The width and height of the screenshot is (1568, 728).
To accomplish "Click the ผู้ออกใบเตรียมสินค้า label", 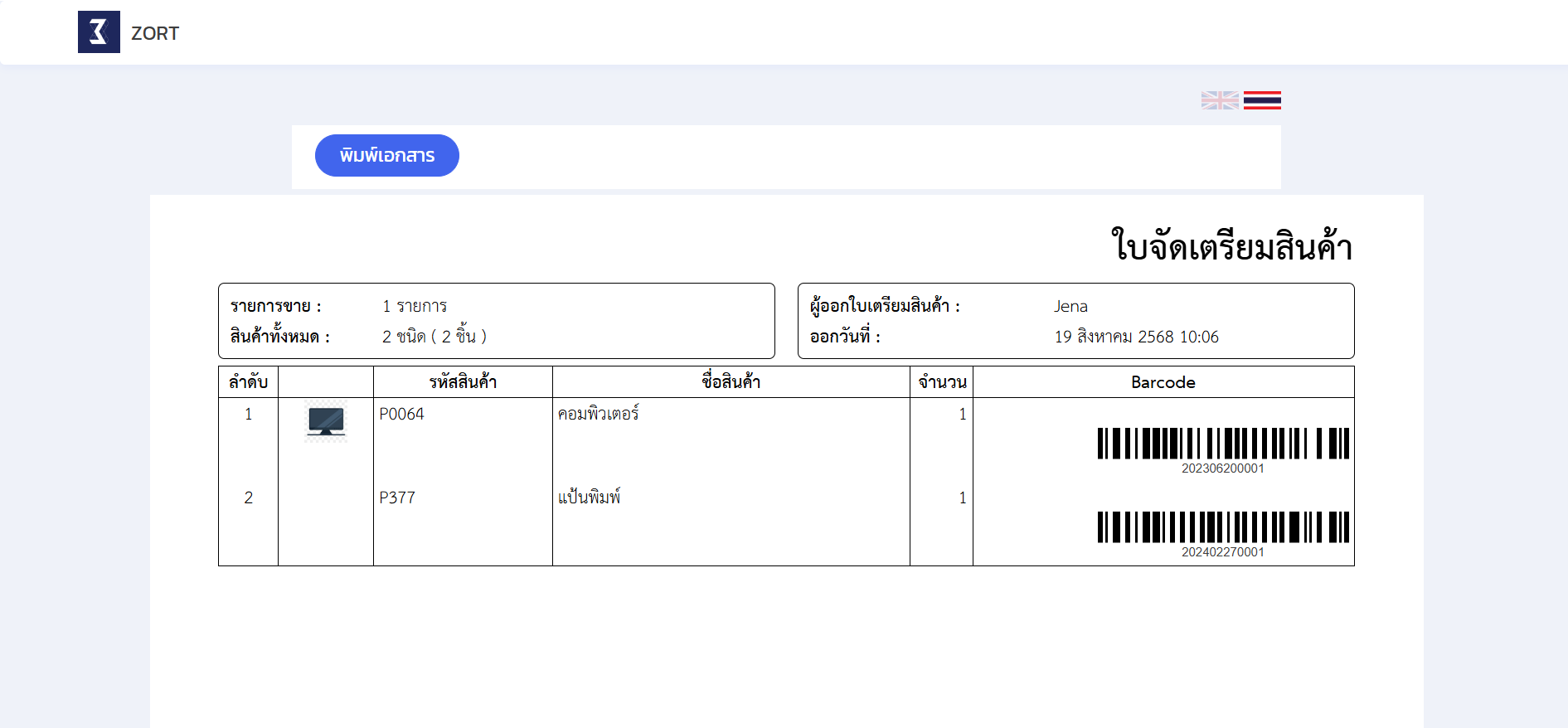I will tap(885, 306).
